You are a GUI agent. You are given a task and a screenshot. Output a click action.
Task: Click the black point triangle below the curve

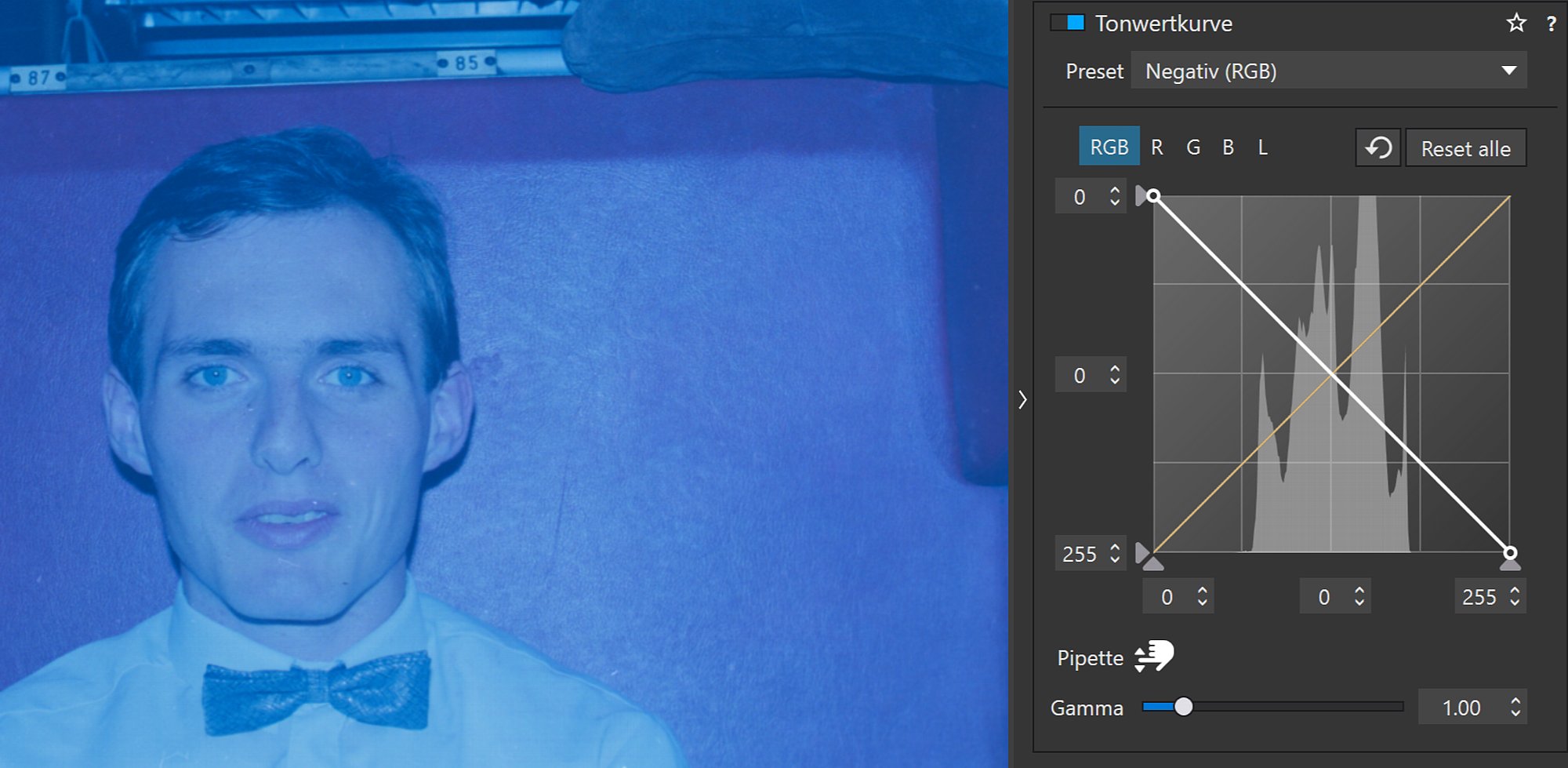pos(1153,564)
